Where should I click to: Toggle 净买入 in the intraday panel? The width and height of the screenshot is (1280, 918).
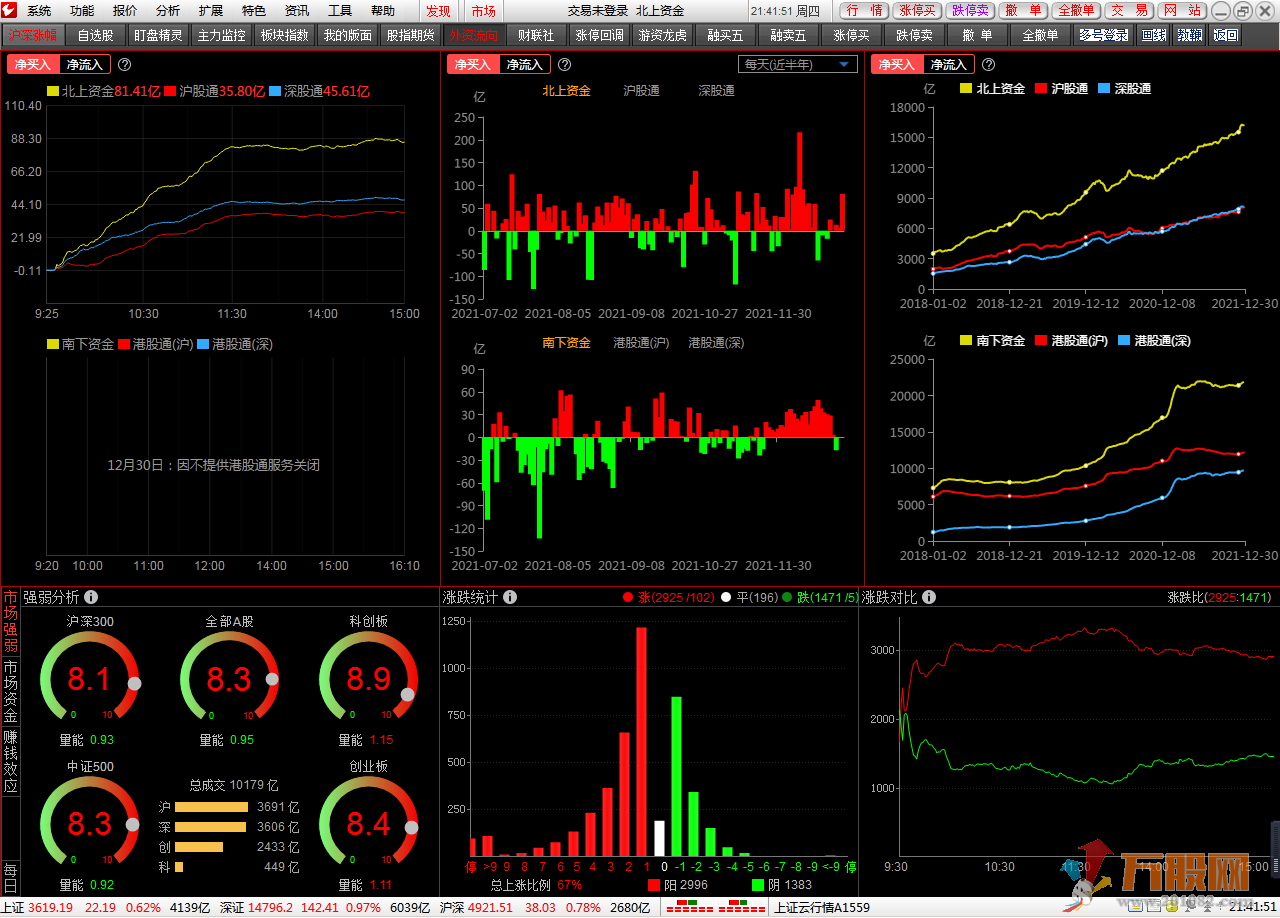33,64
